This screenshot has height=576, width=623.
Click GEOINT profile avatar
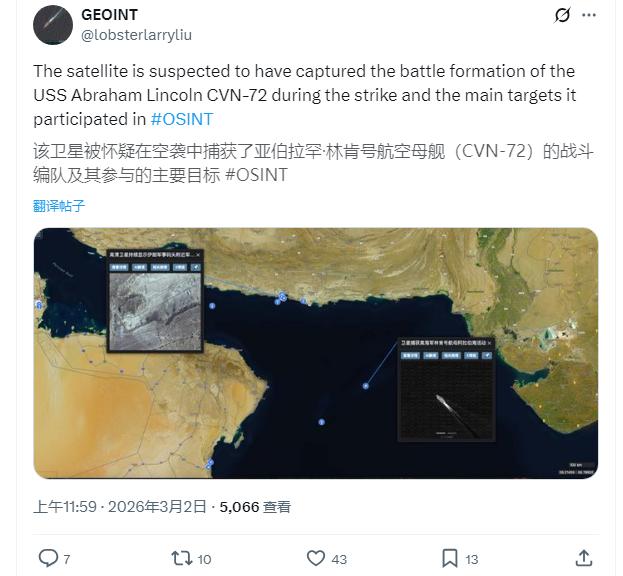pos(53,25)
